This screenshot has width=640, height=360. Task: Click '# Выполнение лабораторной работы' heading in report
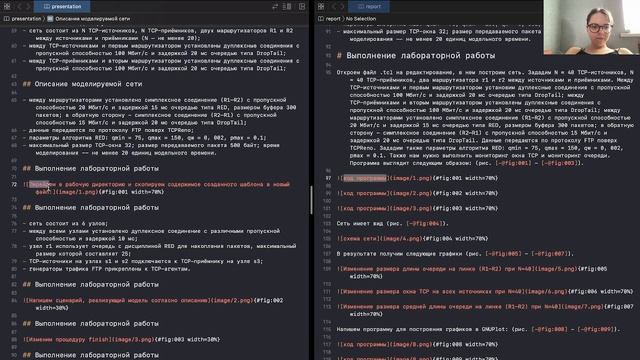[x=416, y=56]
